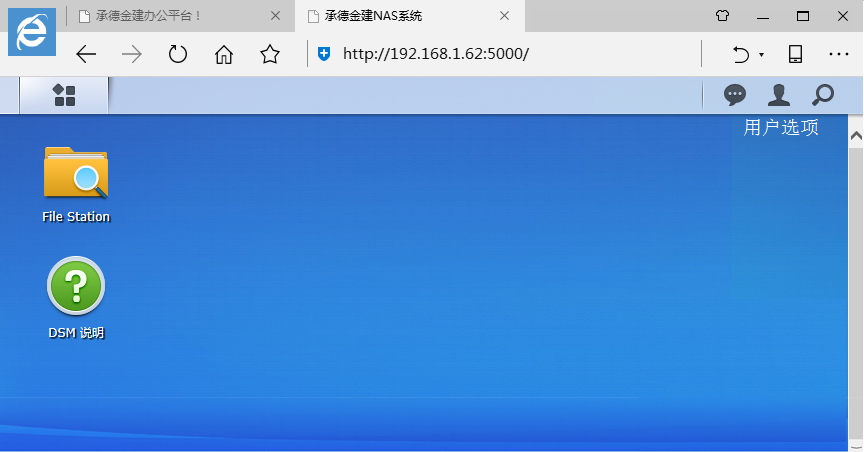Click the browser e logo
864x452 pixels.
[x=32, y=32]
